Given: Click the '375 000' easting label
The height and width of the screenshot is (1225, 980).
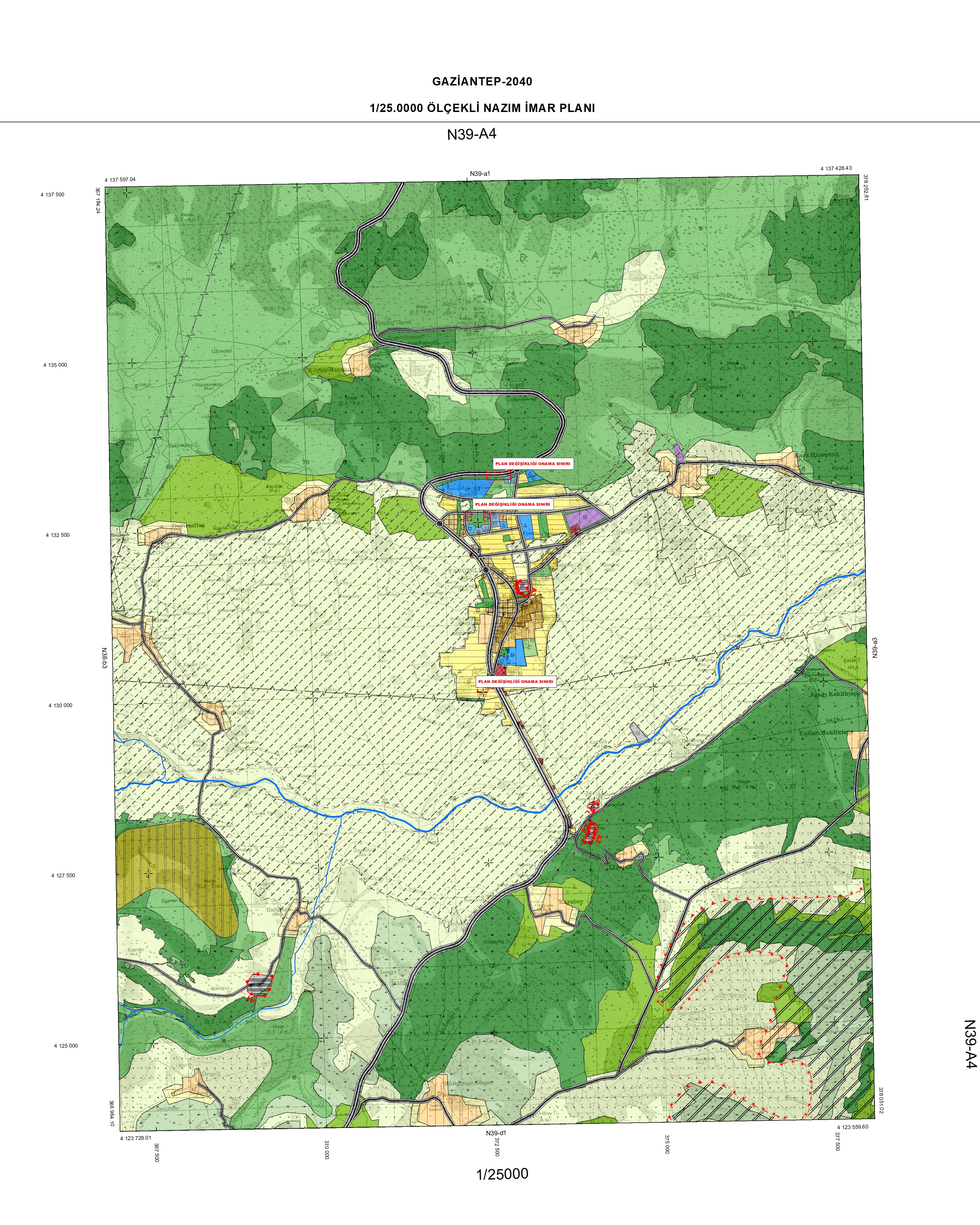Looking at the screenshot, I should click(667, 1144).
